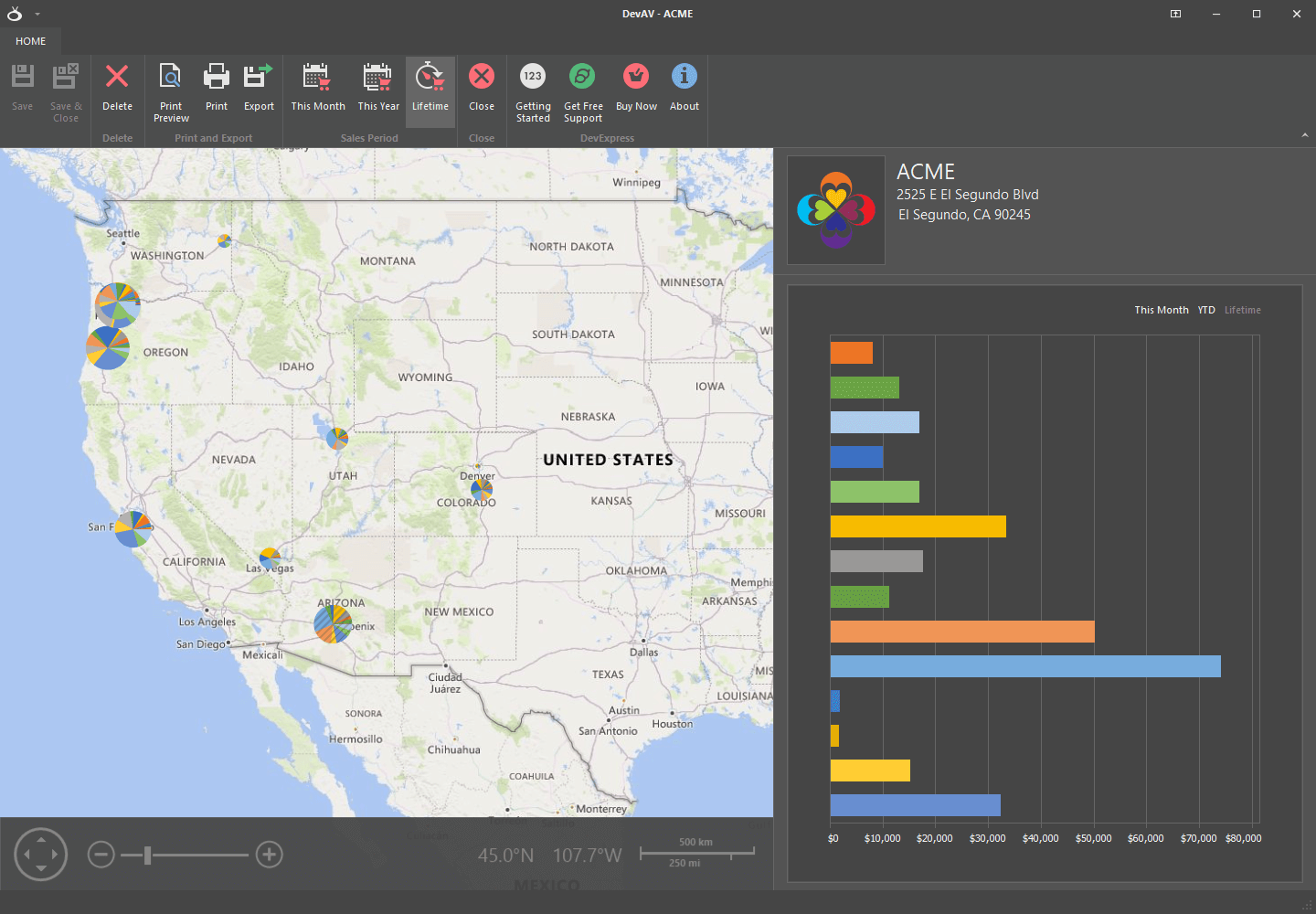This screenshot has width=1316, height=914.
Task: Collapse the ribbon with arrow
Action: 1304,135
